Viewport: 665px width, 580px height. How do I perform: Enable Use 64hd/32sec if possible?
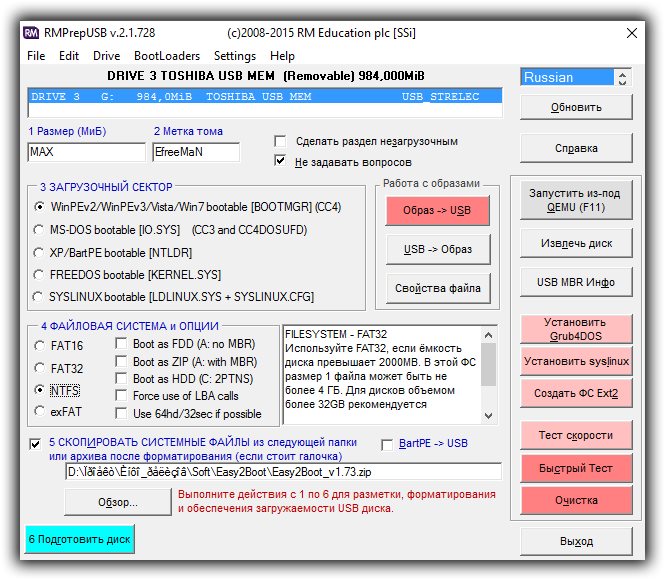[121, 413]
